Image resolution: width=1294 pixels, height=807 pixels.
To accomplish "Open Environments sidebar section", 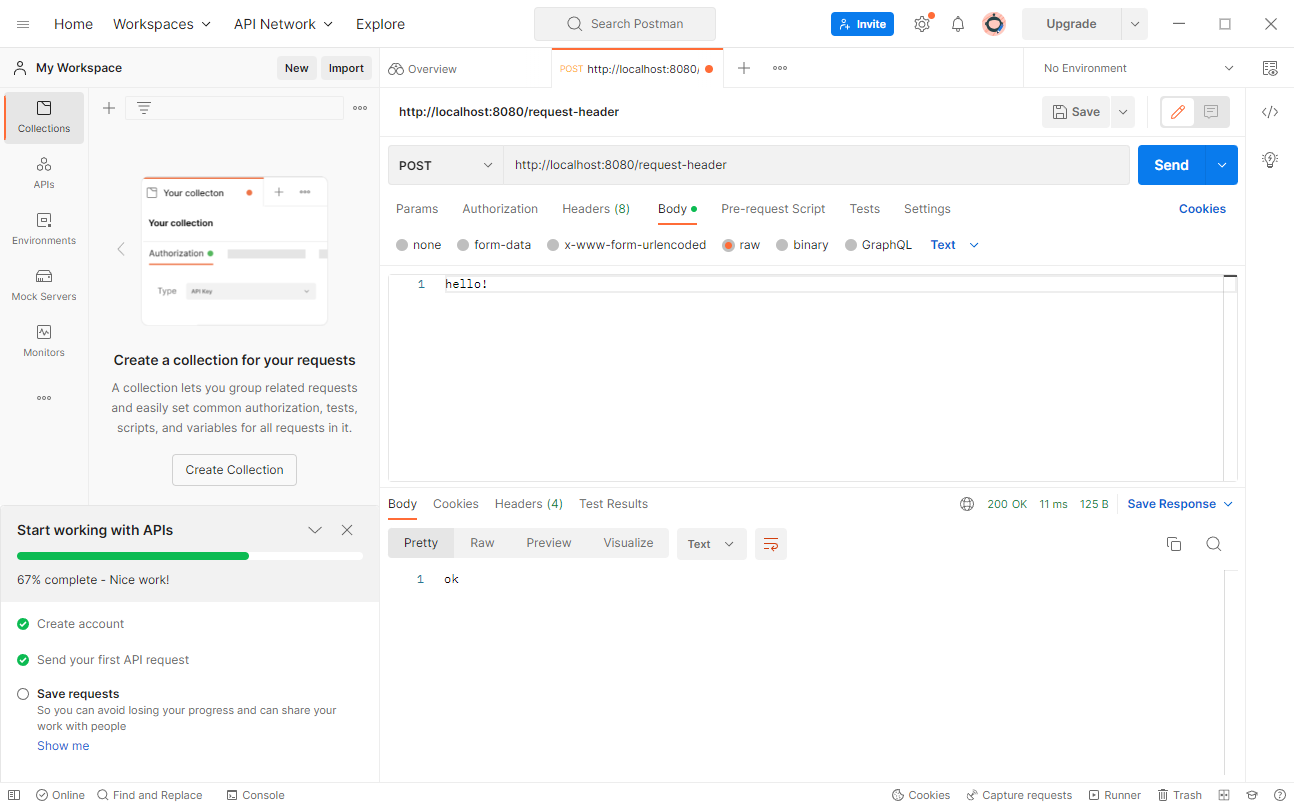I will (x=44, y=229).
